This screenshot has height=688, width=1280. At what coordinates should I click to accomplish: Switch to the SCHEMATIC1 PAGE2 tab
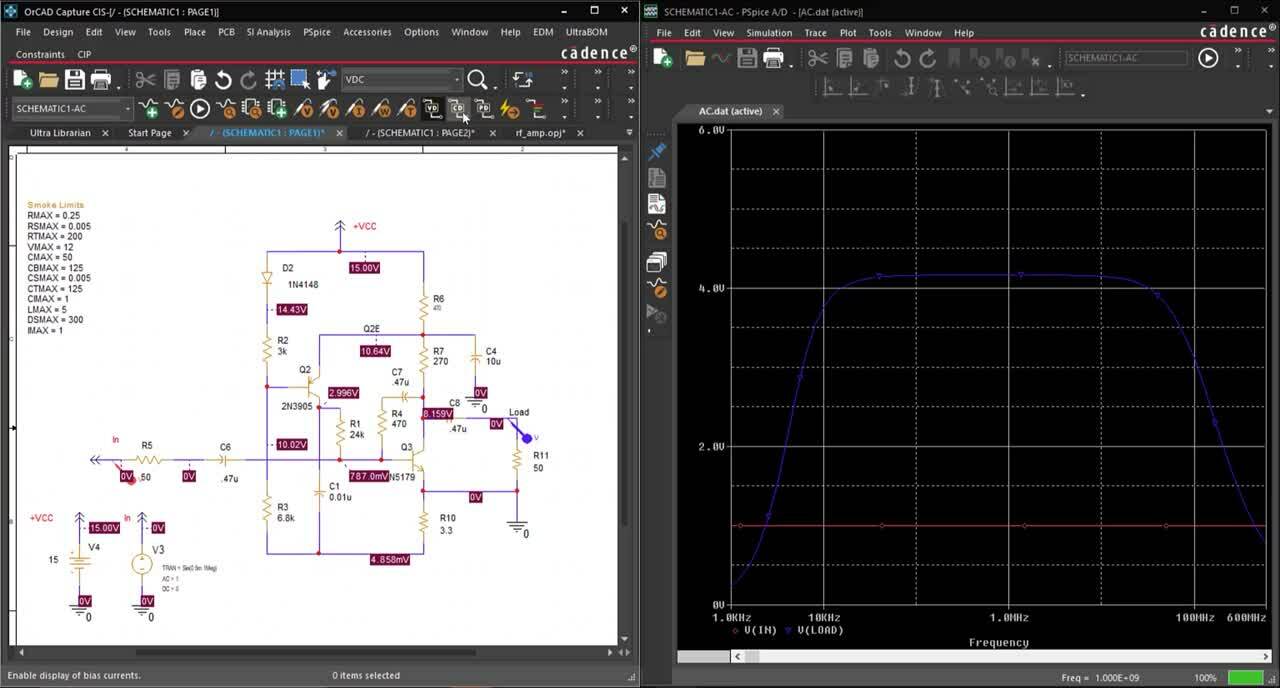coord(420,132)
